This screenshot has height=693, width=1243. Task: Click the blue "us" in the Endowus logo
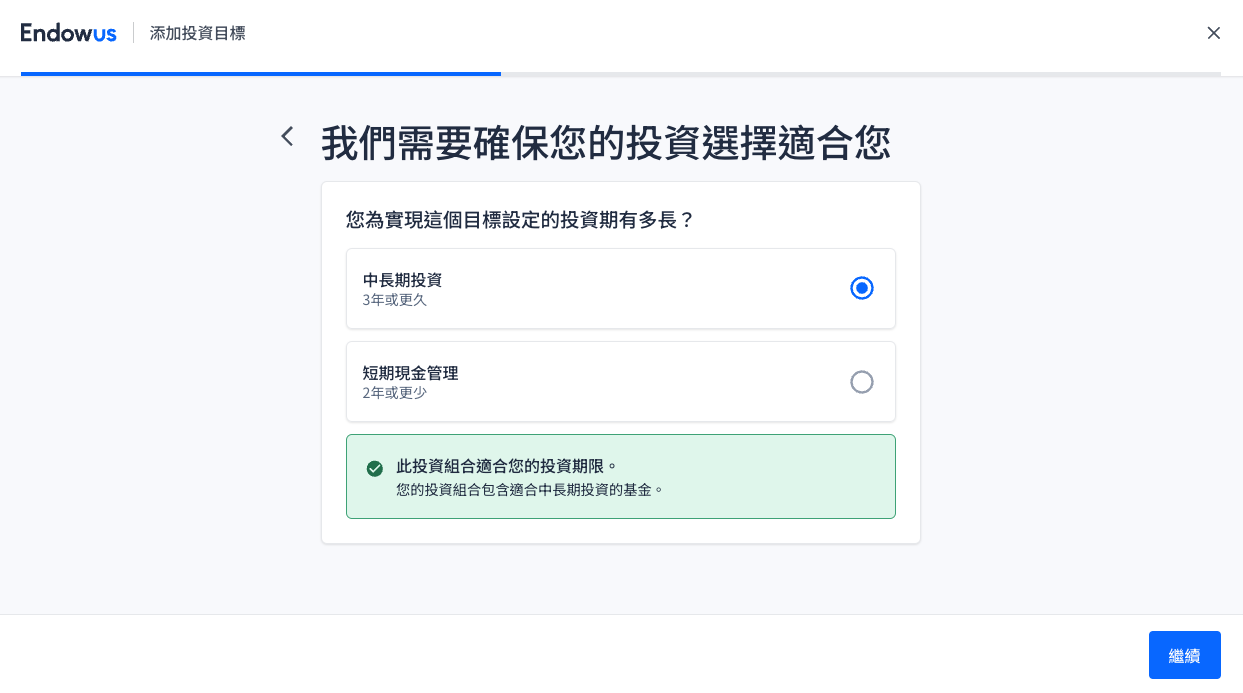tap(104, 33)
